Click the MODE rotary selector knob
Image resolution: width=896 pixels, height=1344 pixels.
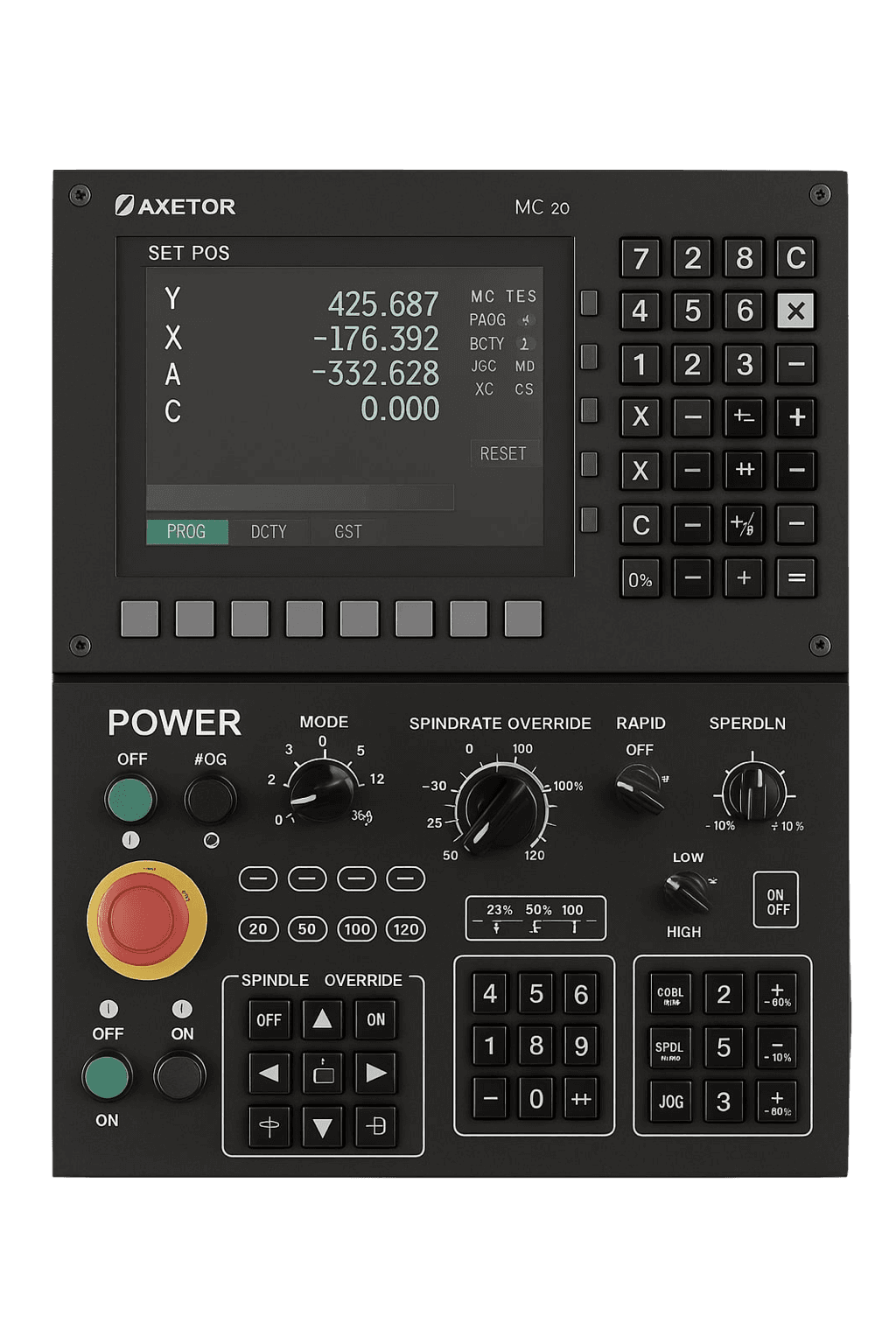pyautogui.click(x=321, y=790)
